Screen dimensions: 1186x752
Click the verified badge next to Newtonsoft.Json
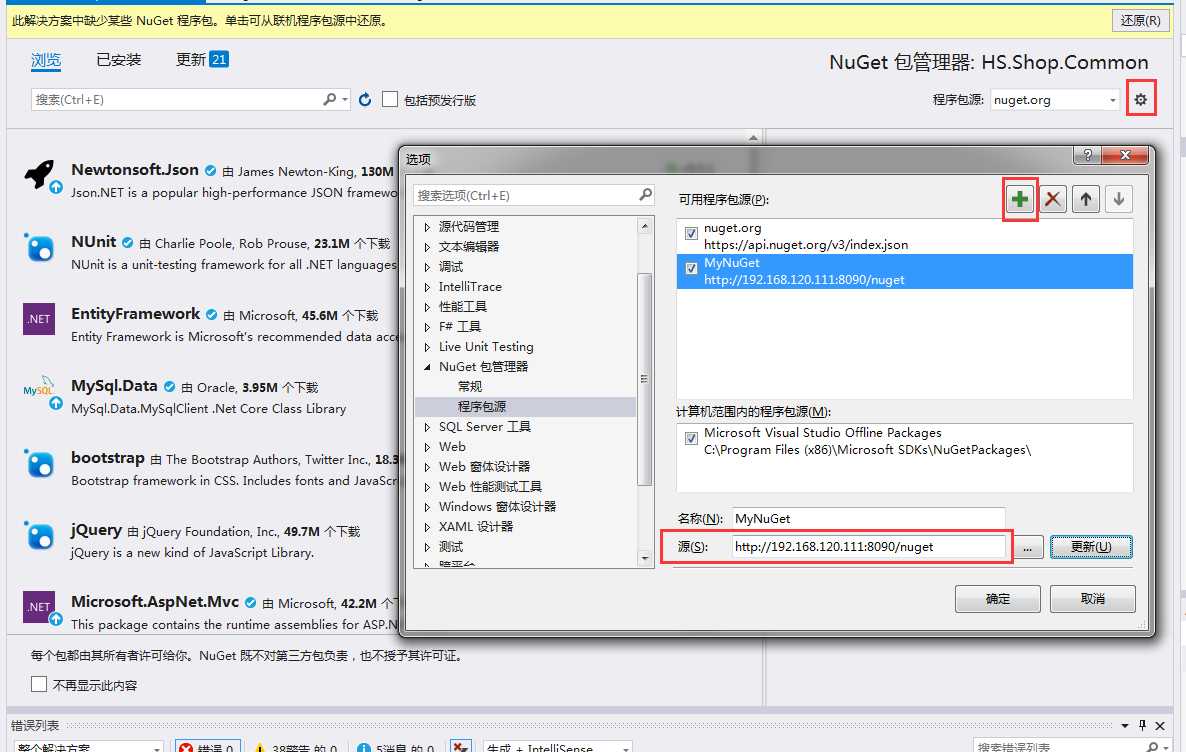211,171
